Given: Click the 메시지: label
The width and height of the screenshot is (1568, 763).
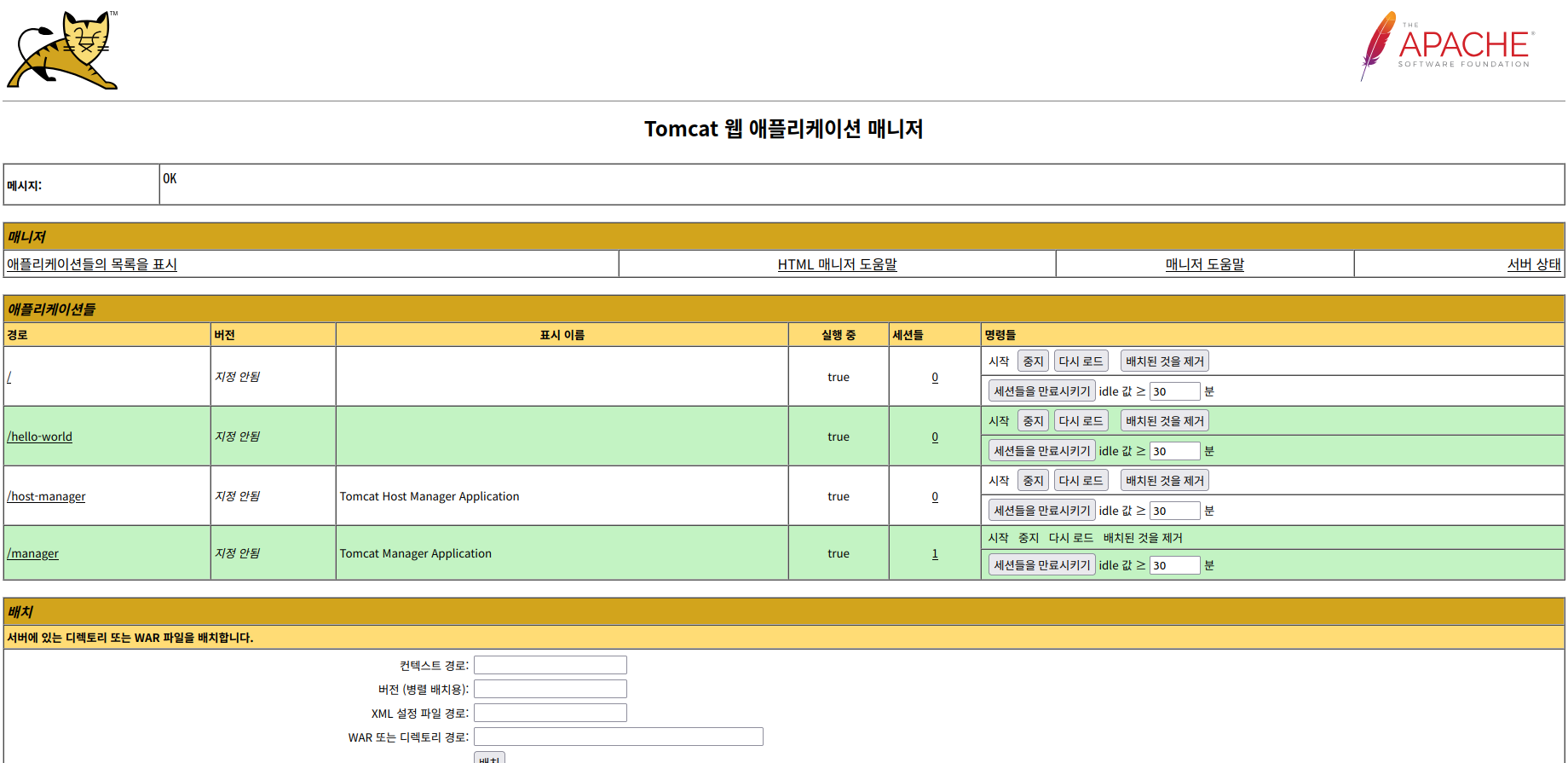Looking at the screenshot, I should pos(25,186).
